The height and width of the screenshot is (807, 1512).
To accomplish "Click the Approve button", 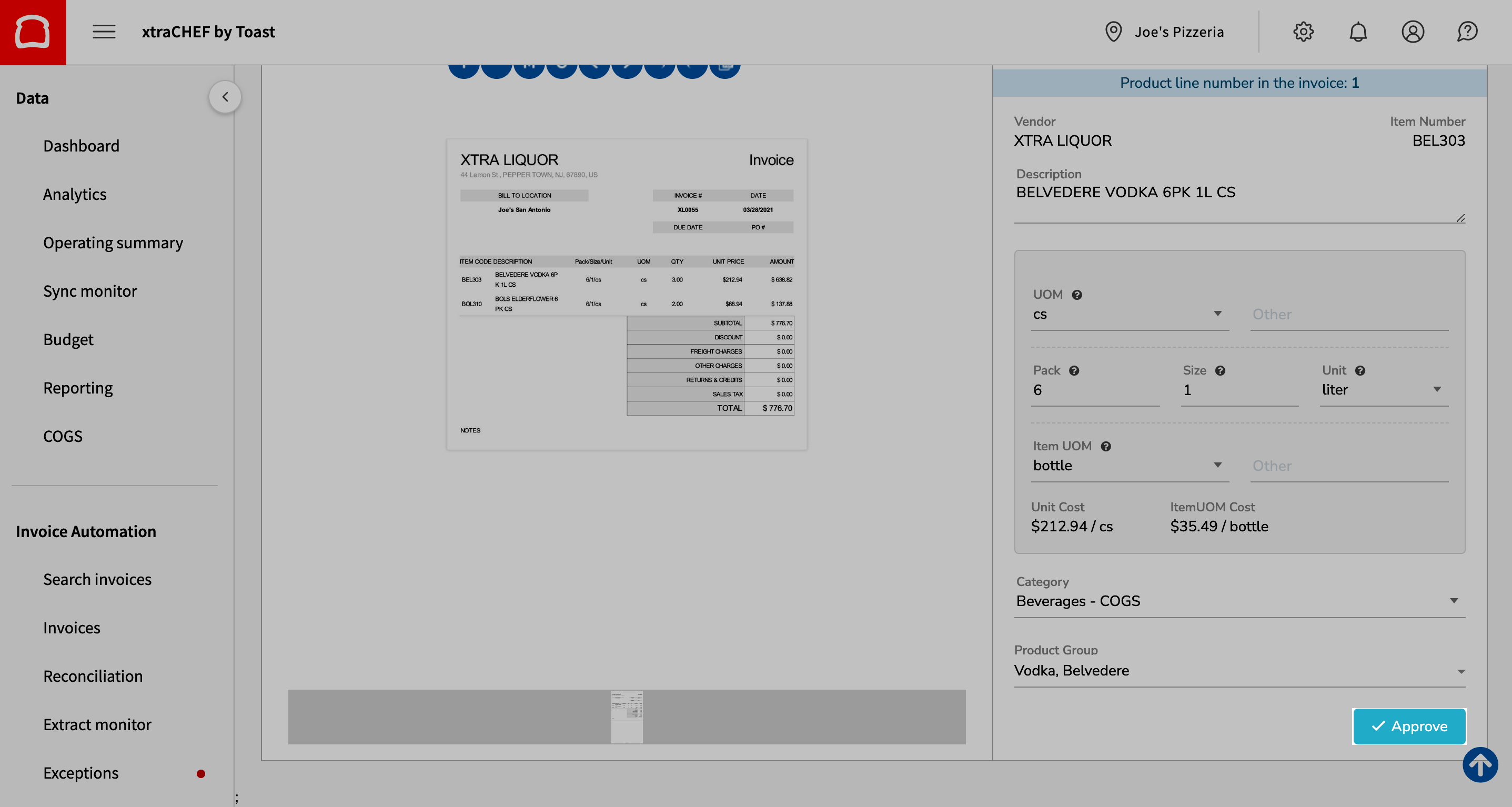I will (x=1409, y=727).
